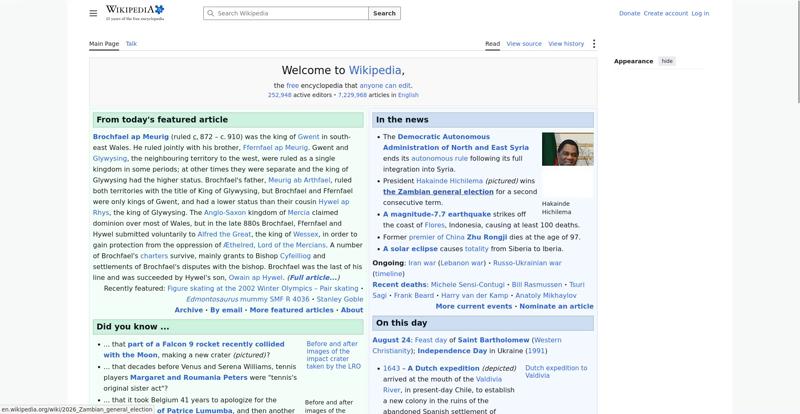Open the three-dot more options menu
Viewport: 800px width, 414px height.
click(593, 44)
